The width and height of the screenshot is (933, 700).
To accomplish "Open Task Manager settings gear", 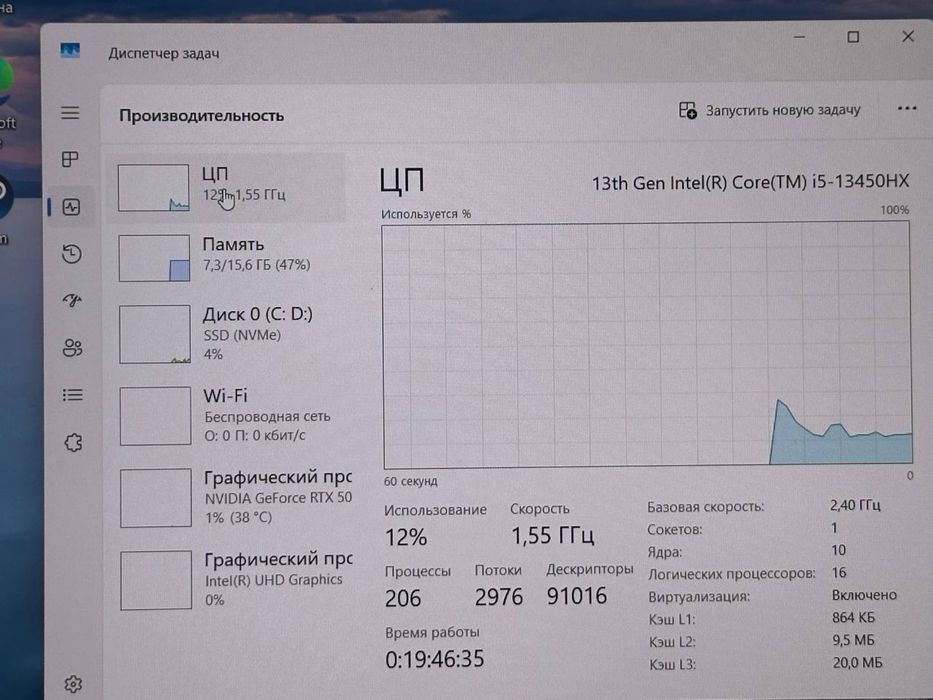I will 73,684.
